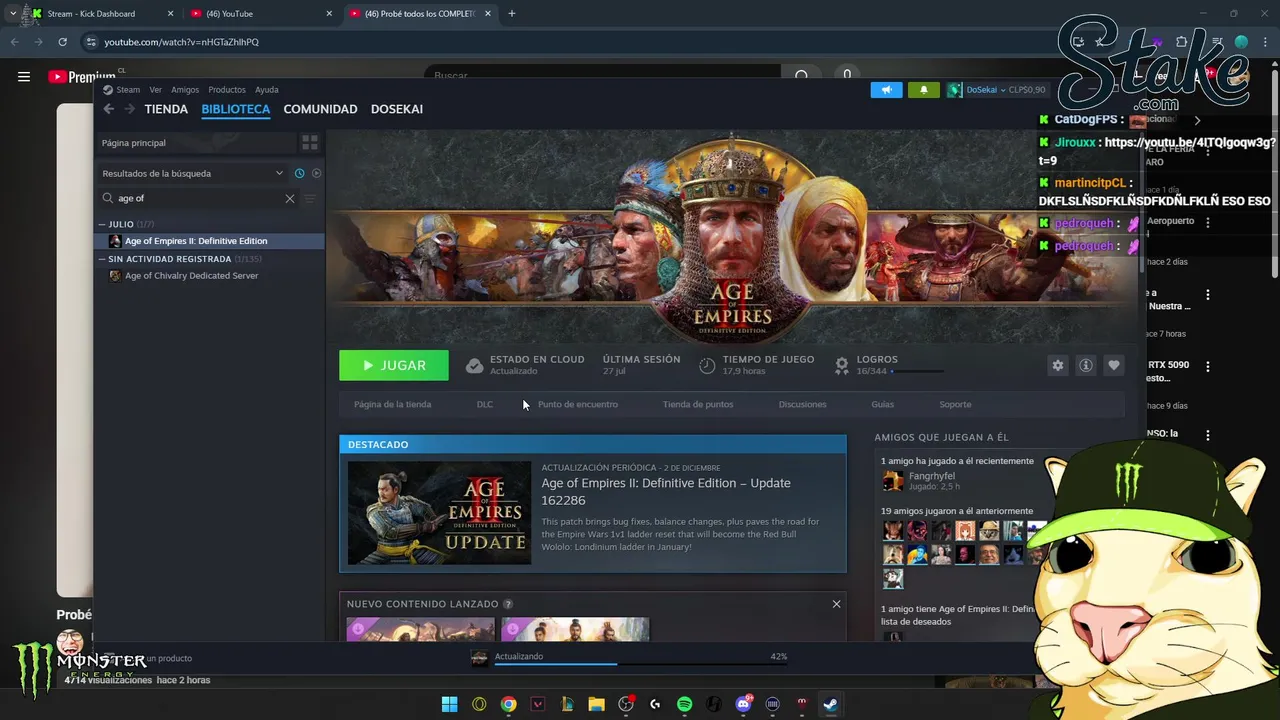The height and width of the screenshot is (720, 1280).
Task: Open the 'Página de la tienda' link
Action: 392,404
